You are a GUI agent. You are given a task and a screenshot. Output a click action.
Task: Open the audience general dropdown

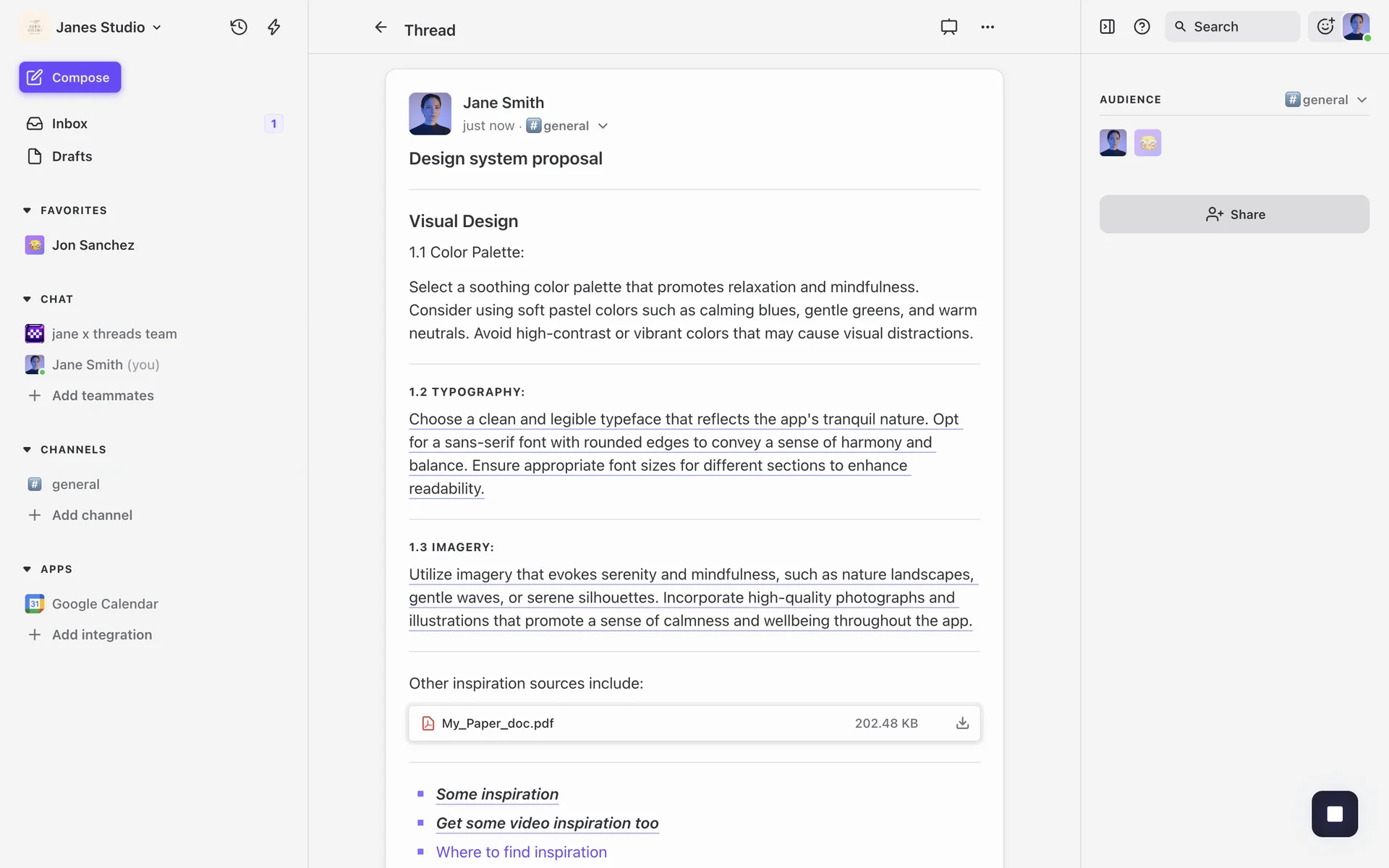click(x=1326, y=100)
